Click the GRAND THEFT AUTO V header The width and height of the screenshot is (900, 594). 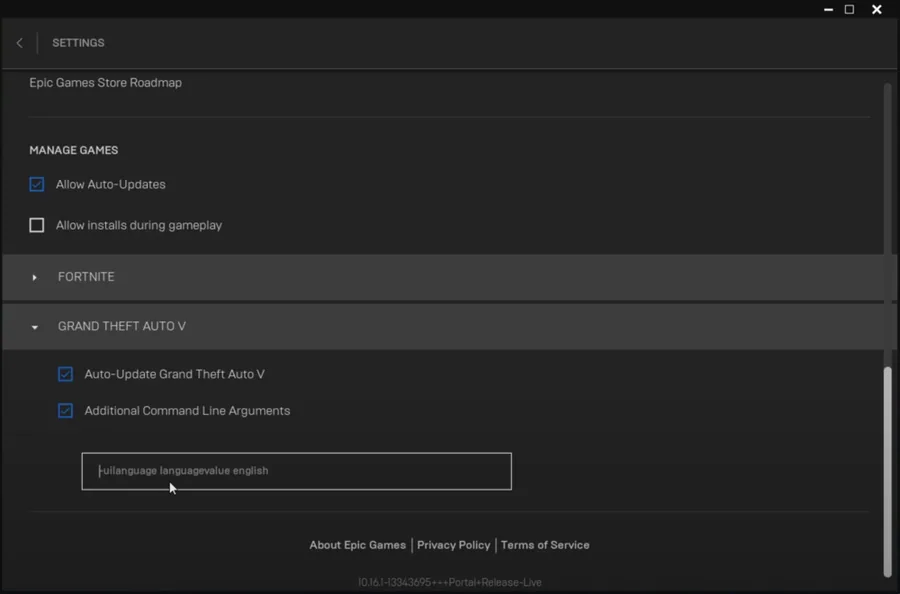[x=443, y=327]
